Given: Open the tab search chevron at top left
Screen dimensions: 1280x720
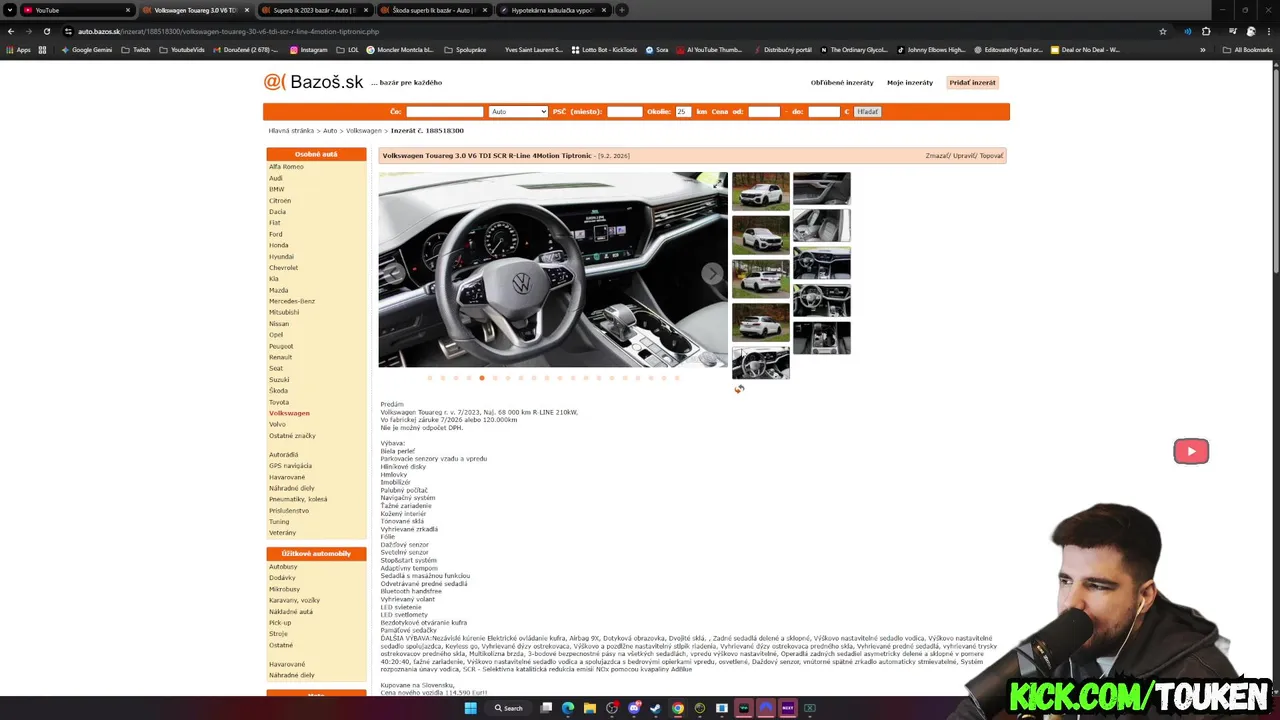Looking at the screenshot, I should (10, 10).
